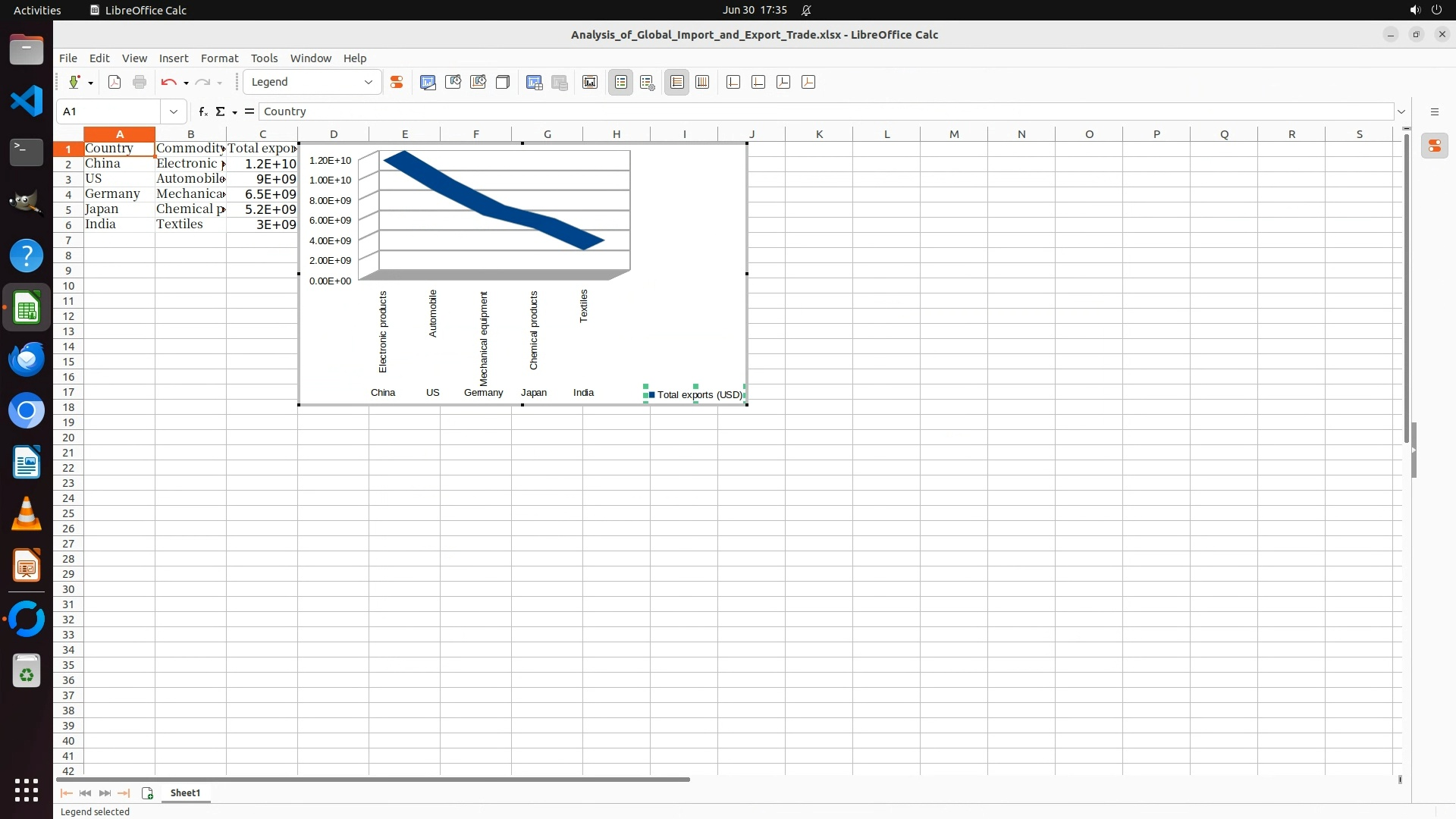Image resolution: width=1456 pixels, height=819 pixels.
Task: Click the Titles toolbar icon
Action: 590,83
